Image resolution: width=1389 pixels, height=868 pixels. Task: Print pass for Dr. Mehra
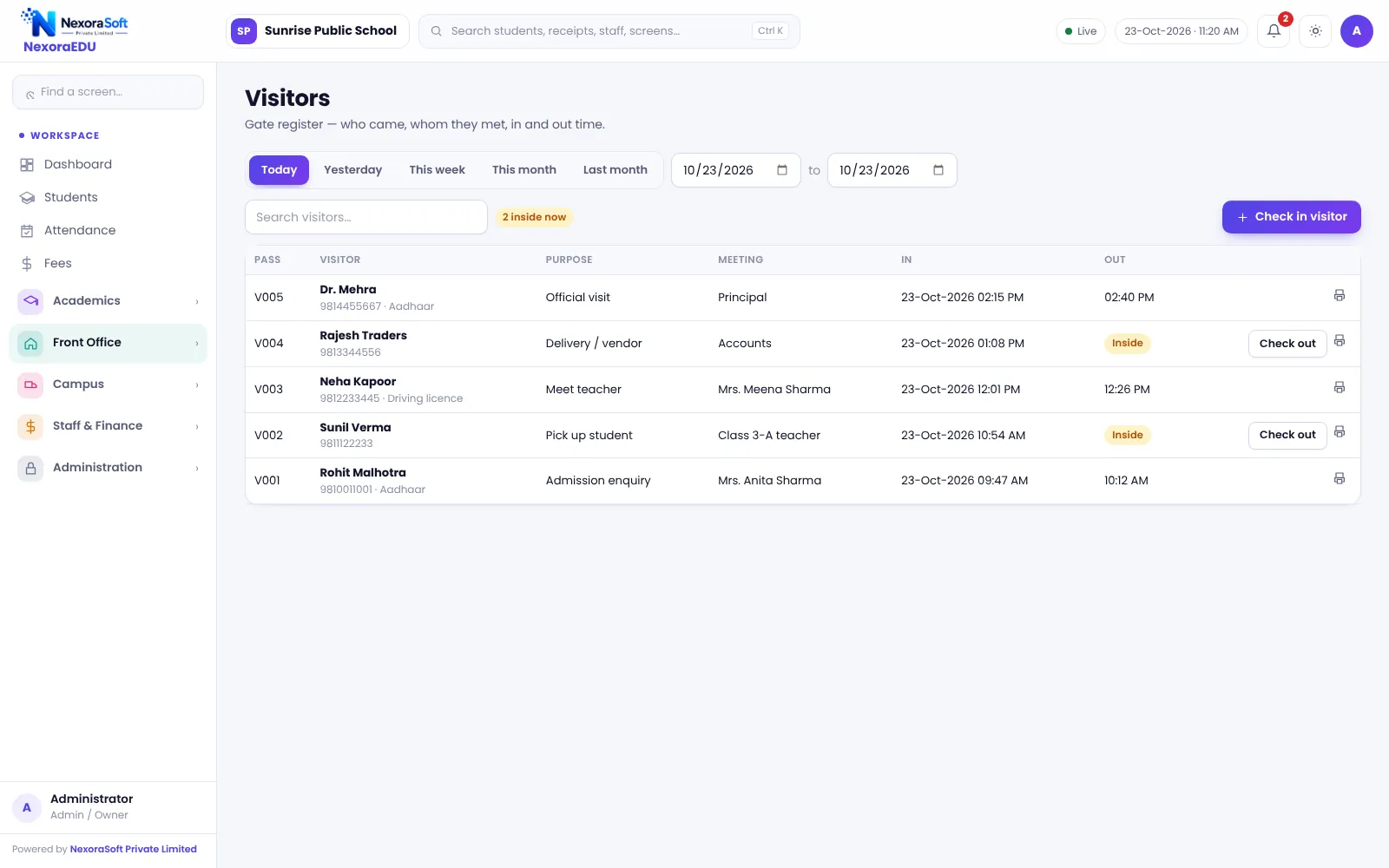click(x=1340, y=296)
